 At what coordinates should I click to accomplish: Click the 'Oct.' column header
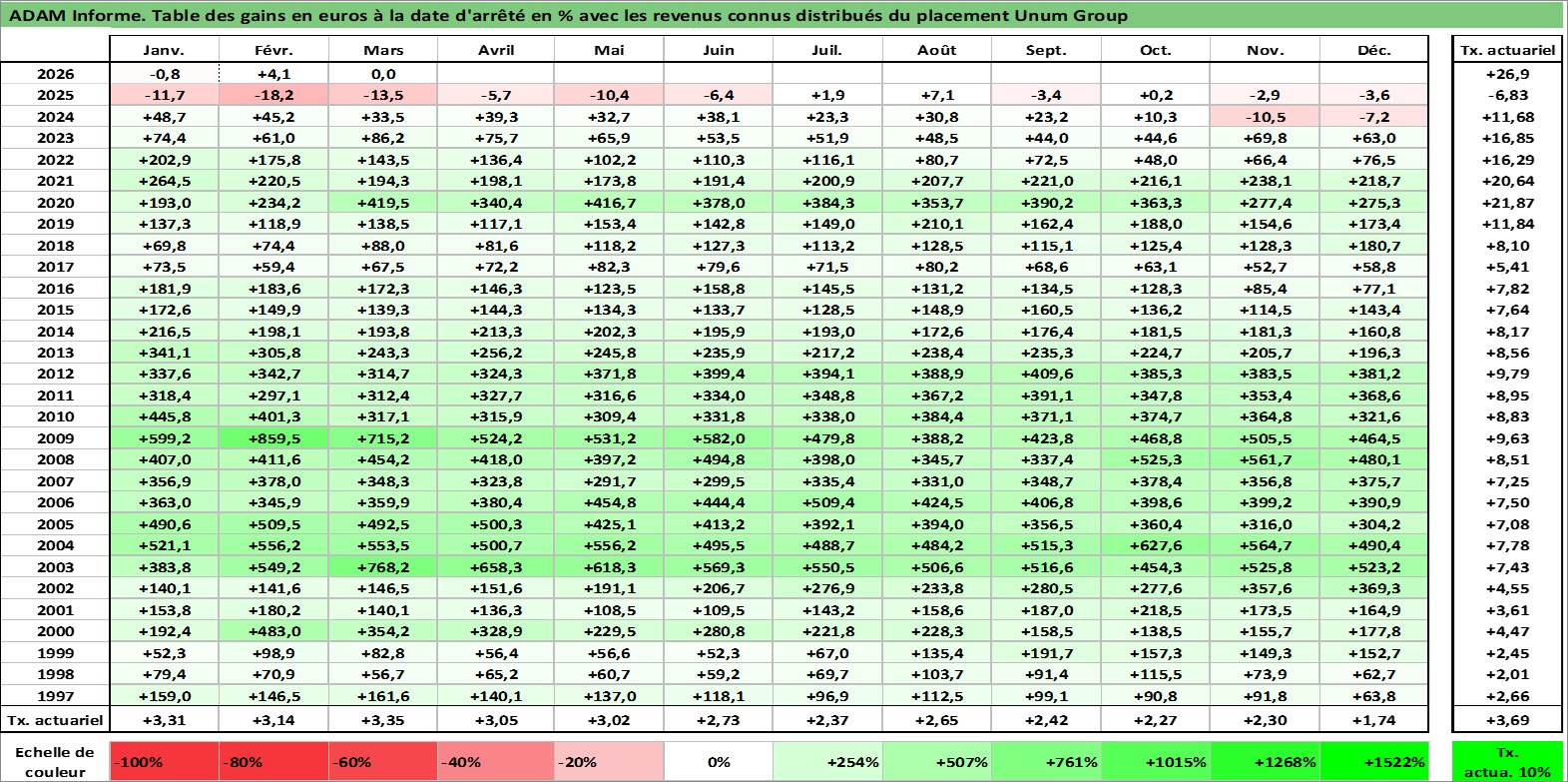pos(1156,50)
